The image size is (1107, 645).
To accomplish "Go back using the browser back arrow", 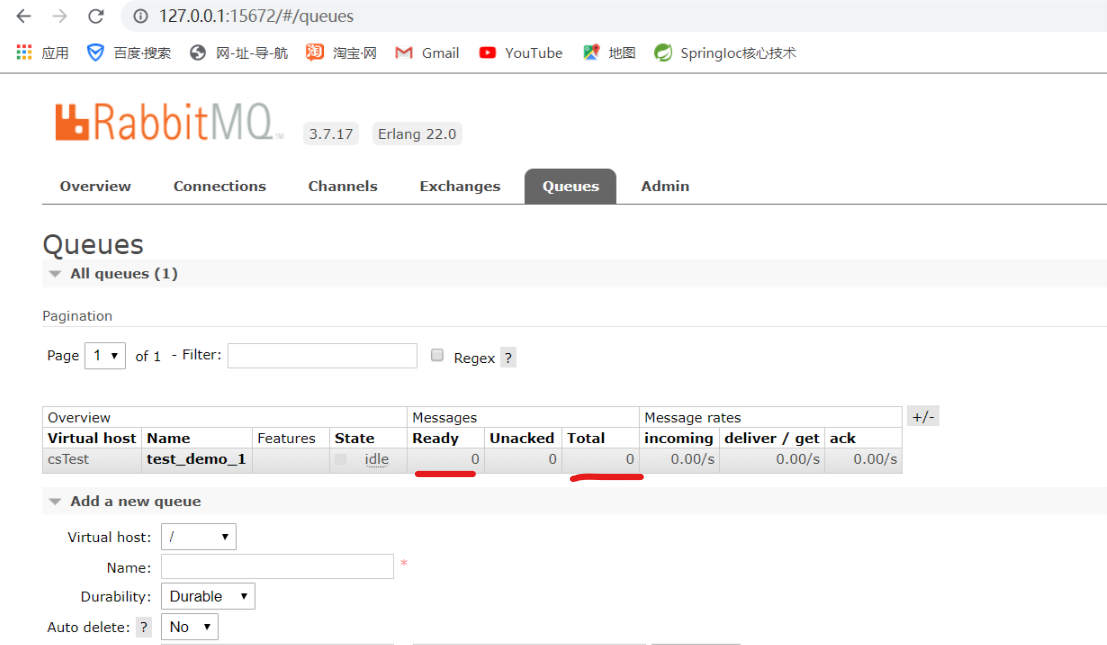I will [23, 16].
